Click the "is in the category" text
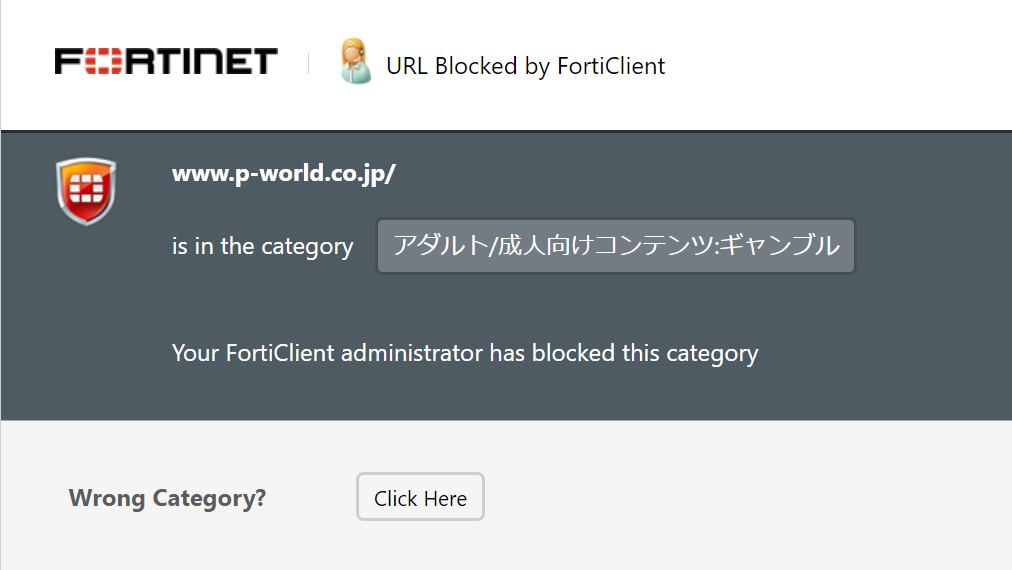The image size is (1012, 570). coord(263,247)
